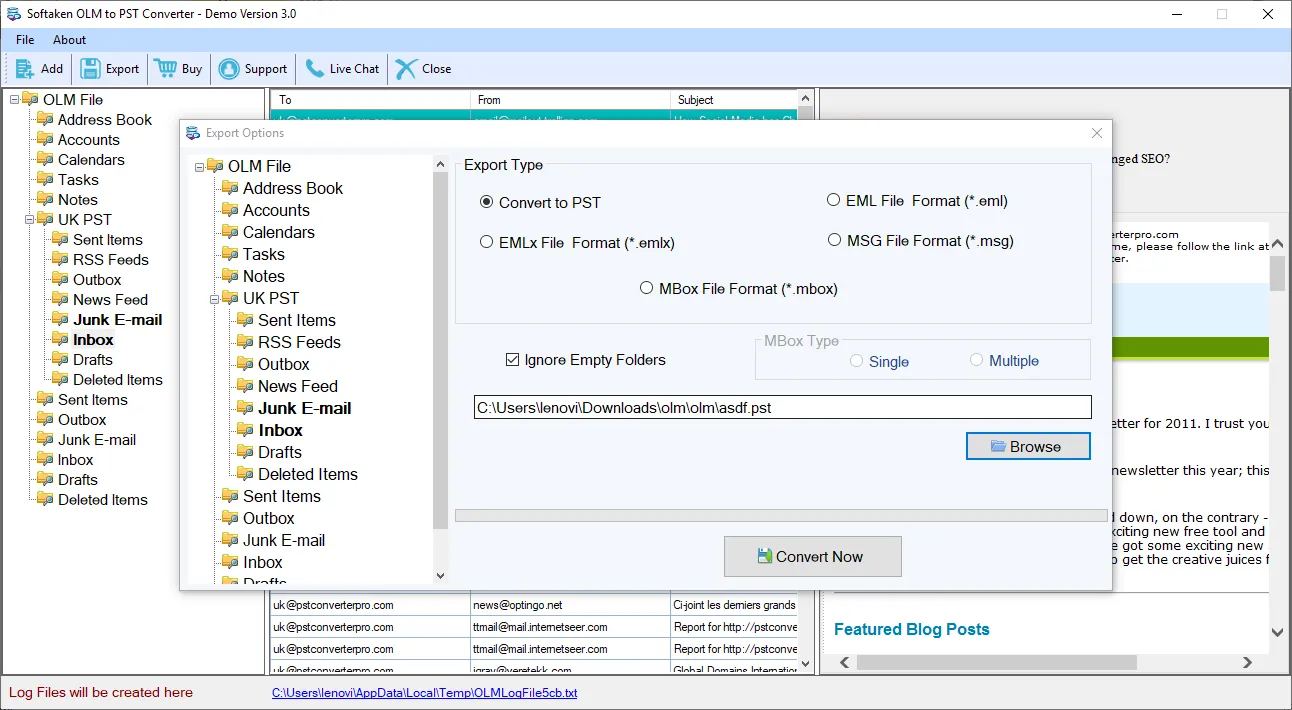1292x710 pixels.
Task: Select the Convert to PST option
Action: 487,202
